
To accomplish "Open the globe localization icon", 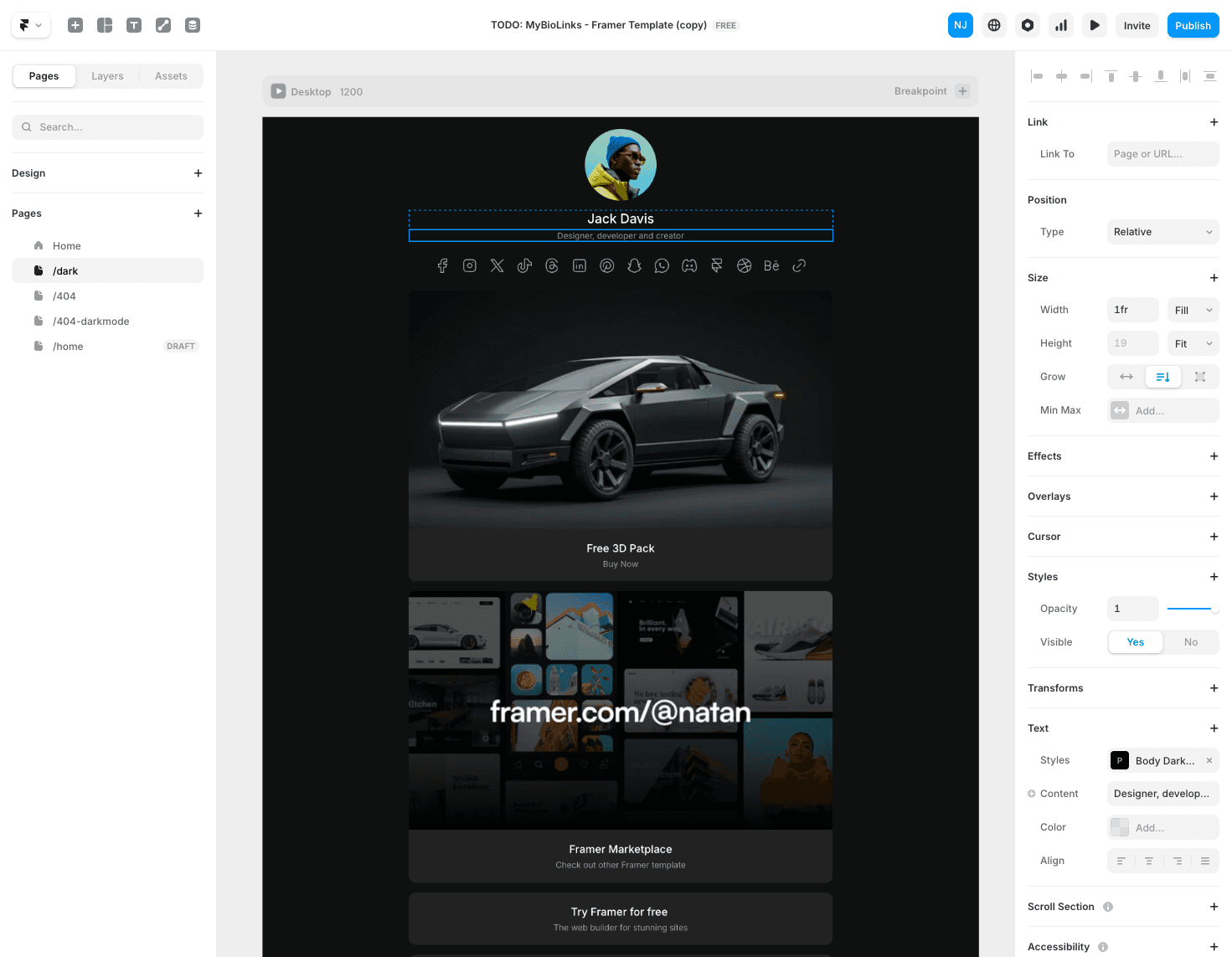I will pos(994,25).
